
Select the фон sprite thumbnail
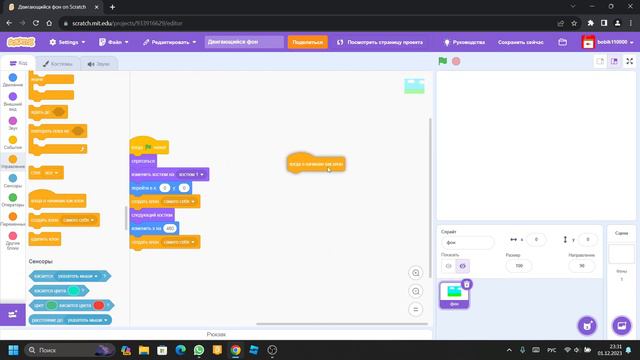tap(454, 295)
